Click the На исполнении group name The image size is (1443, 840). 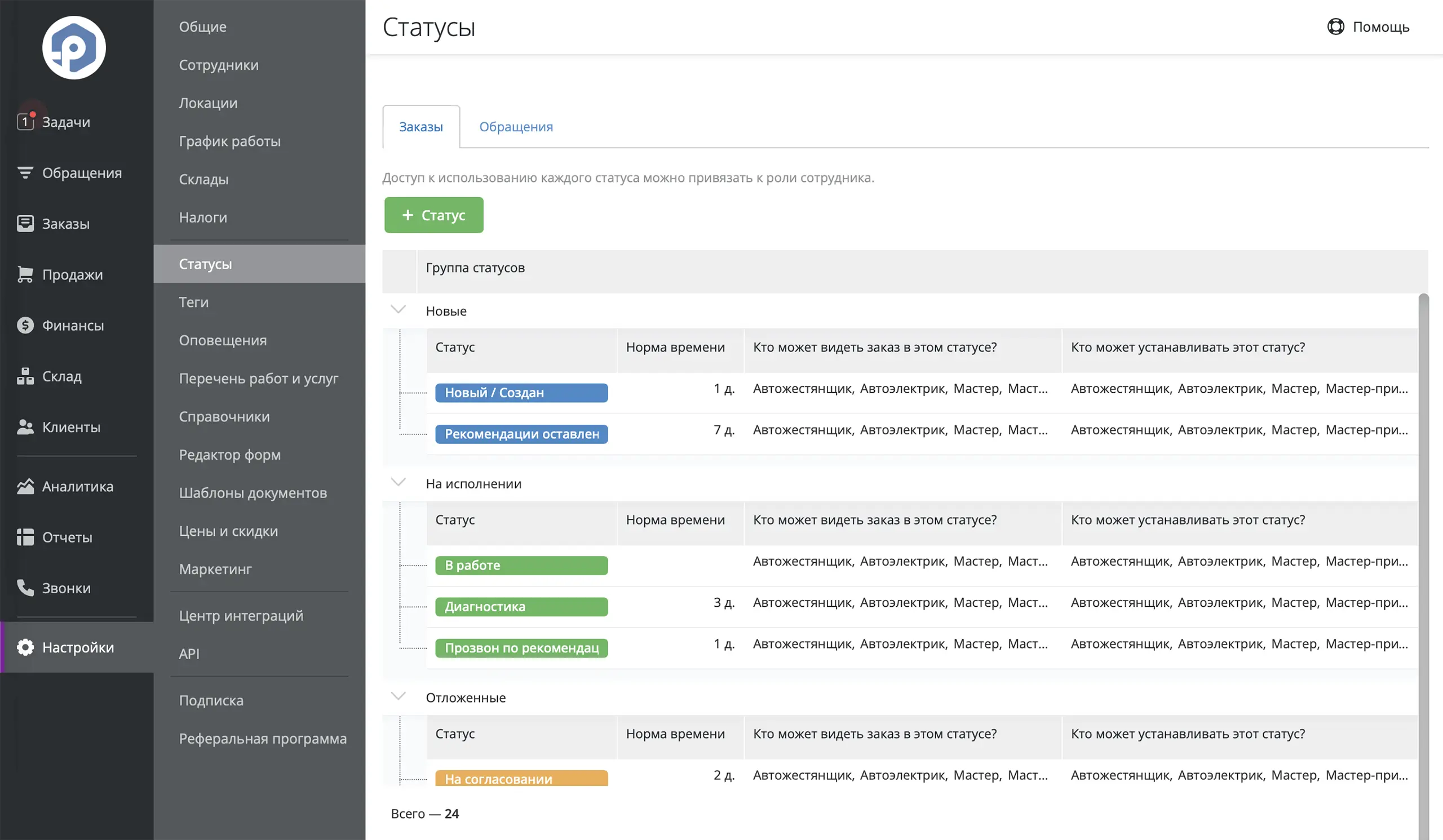pos(473,483)
